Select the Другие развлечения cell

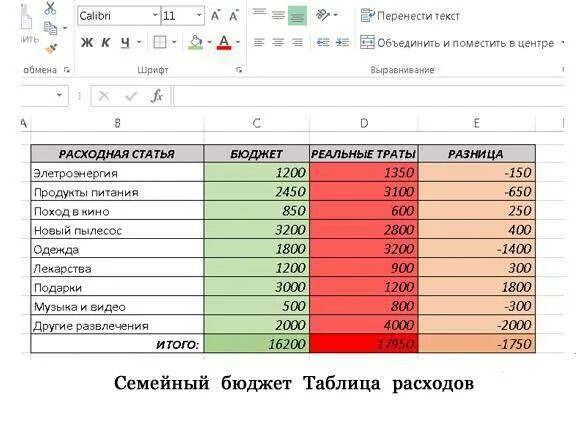[x=117, y=325]
